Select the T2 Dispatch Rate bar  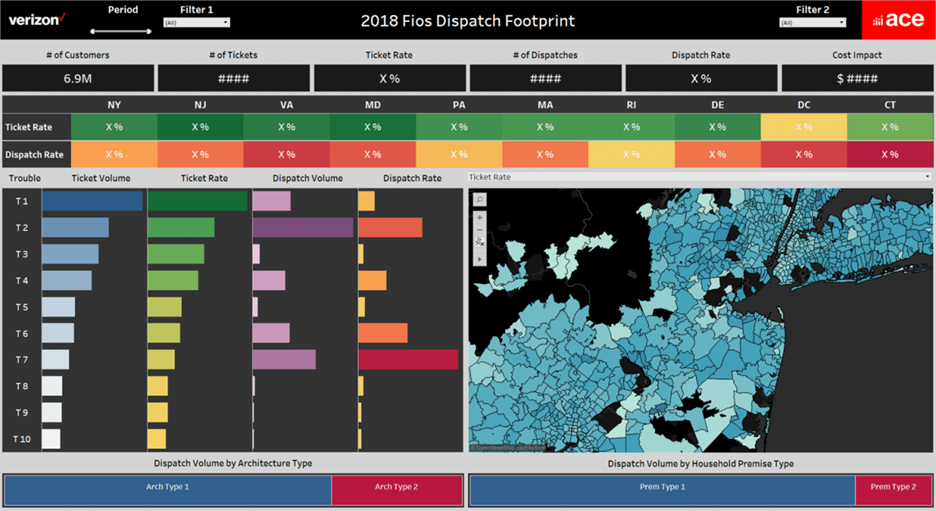[x=390, y=227]
